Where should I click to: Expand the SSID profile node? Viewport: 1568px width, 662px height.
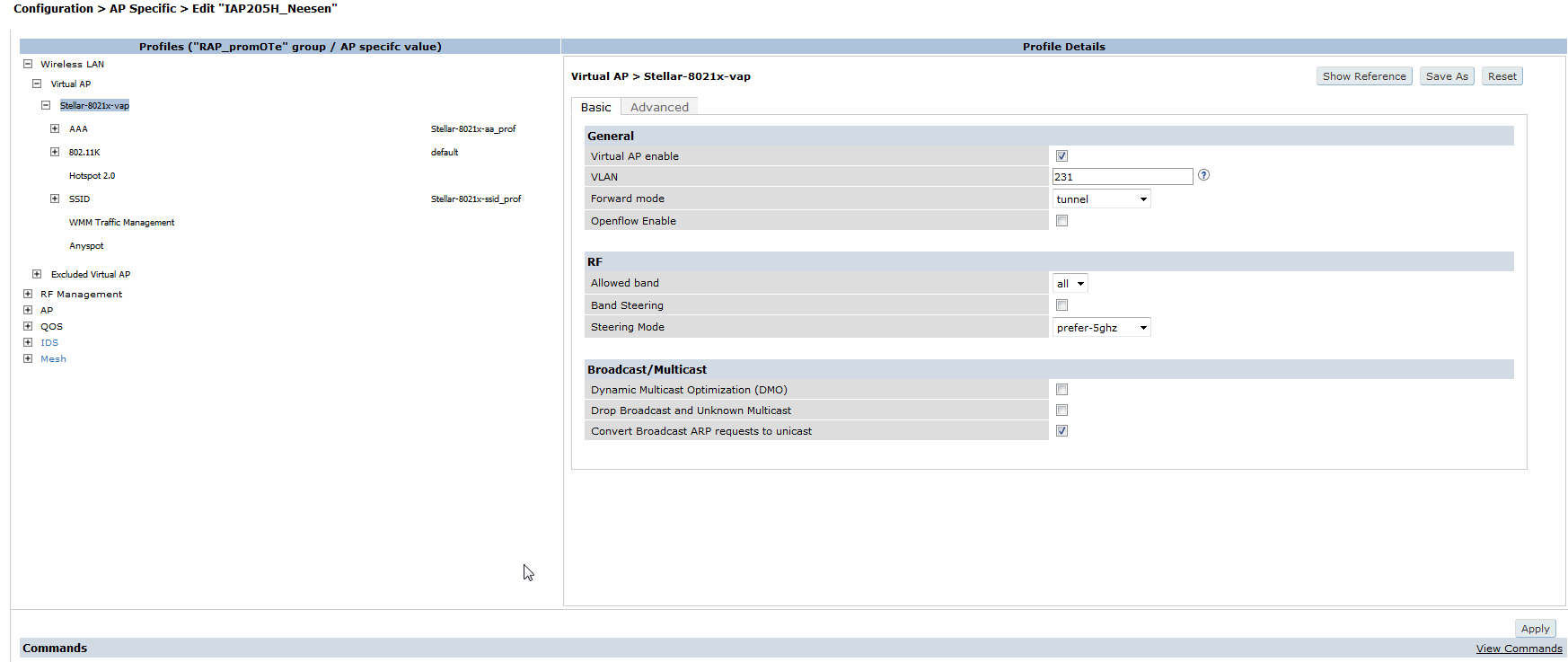55,199
